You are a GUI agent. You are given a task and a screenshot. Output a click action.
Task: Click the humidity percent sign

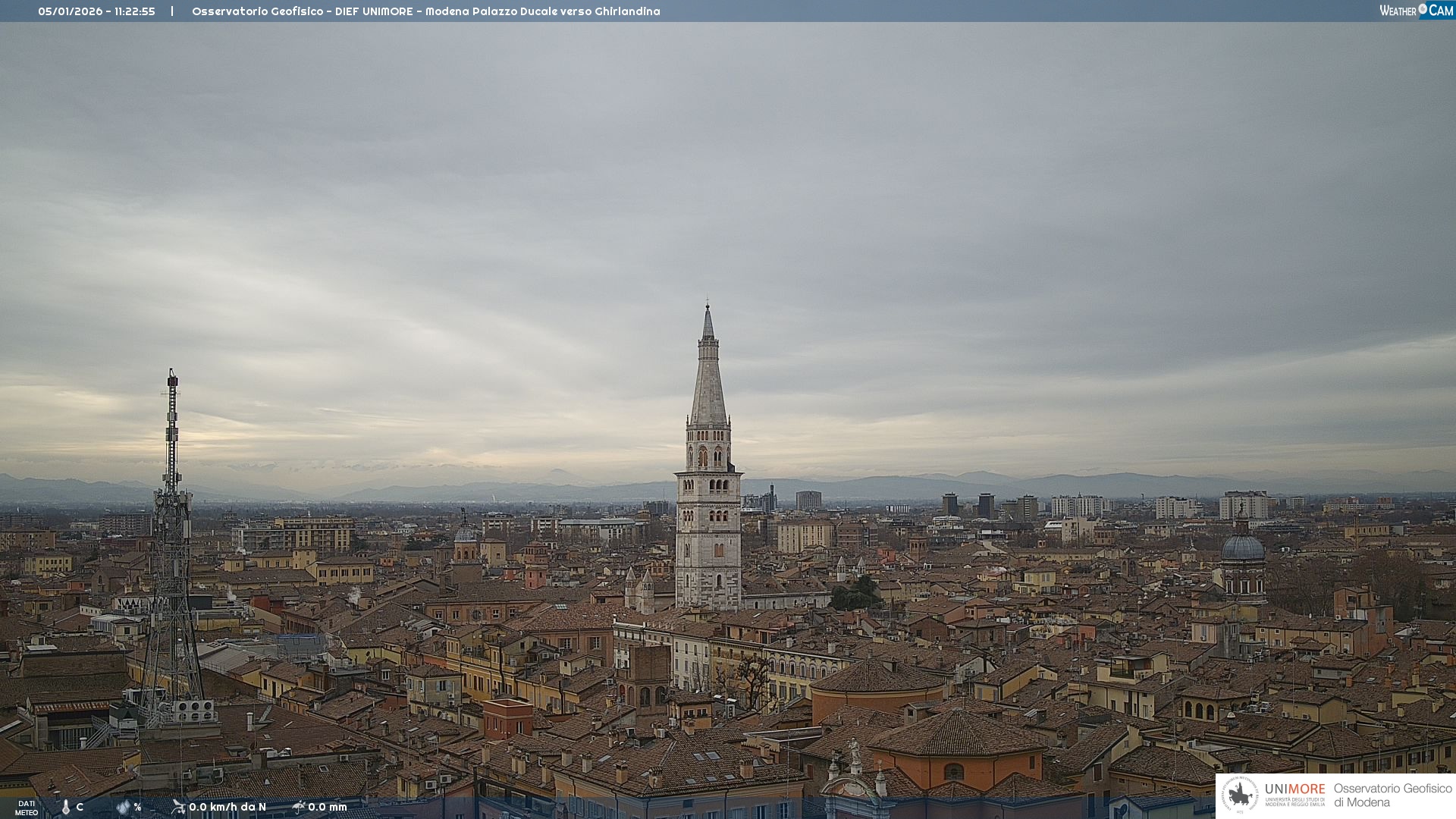pos(138,808)
